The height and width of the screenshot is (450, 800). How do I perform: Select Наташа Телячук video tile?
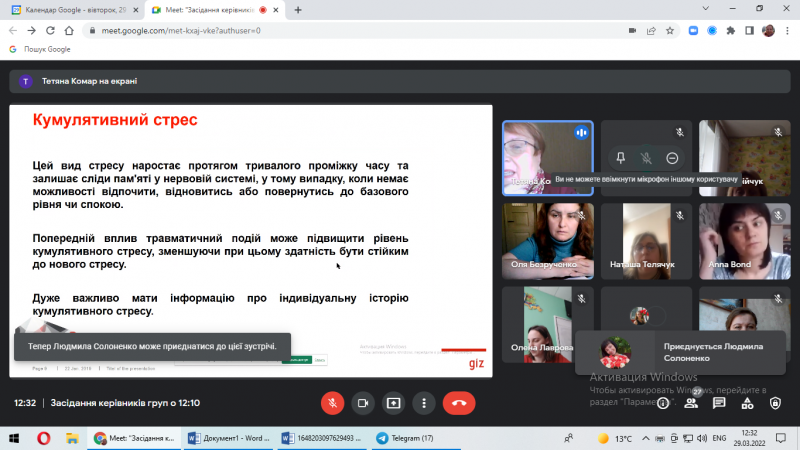click(646, 241)
